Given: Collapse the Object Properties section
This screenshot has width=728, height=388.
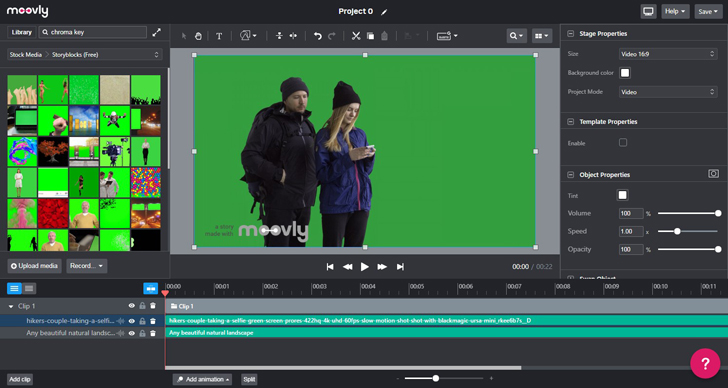Looking at the screenshot, I should tap(571, 175).
